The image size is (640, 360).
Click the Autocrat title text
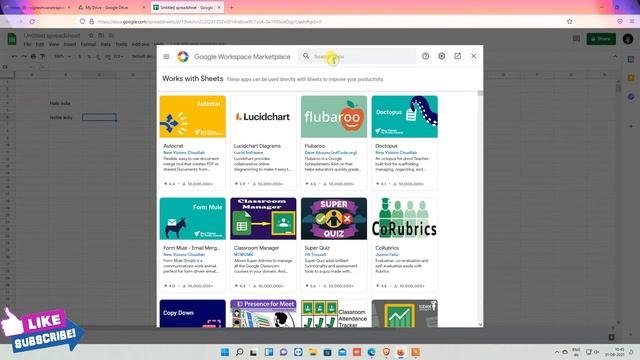[173, 146]
